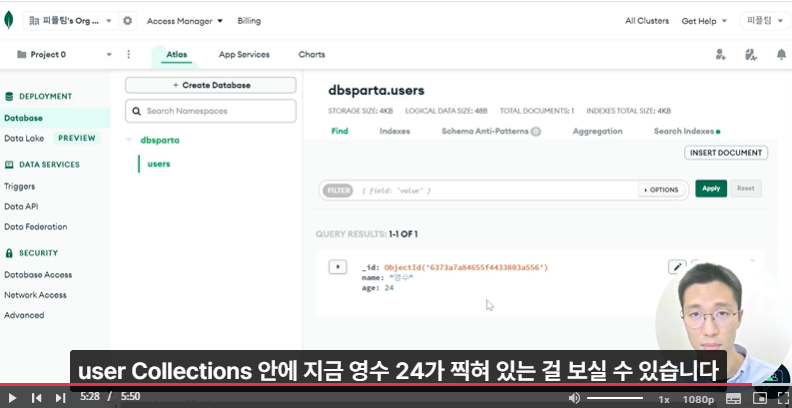Mute the video volume speaker
Viewport: 792px width, 408px height.
[574, 398]
